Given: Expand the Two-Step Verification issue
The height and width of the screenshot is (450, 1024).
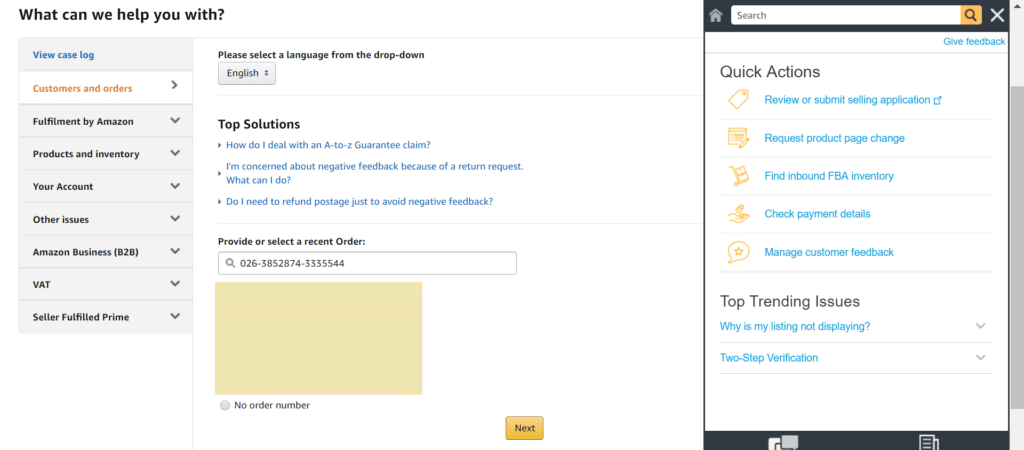Looking at the screenshot, I should [980, 357].
